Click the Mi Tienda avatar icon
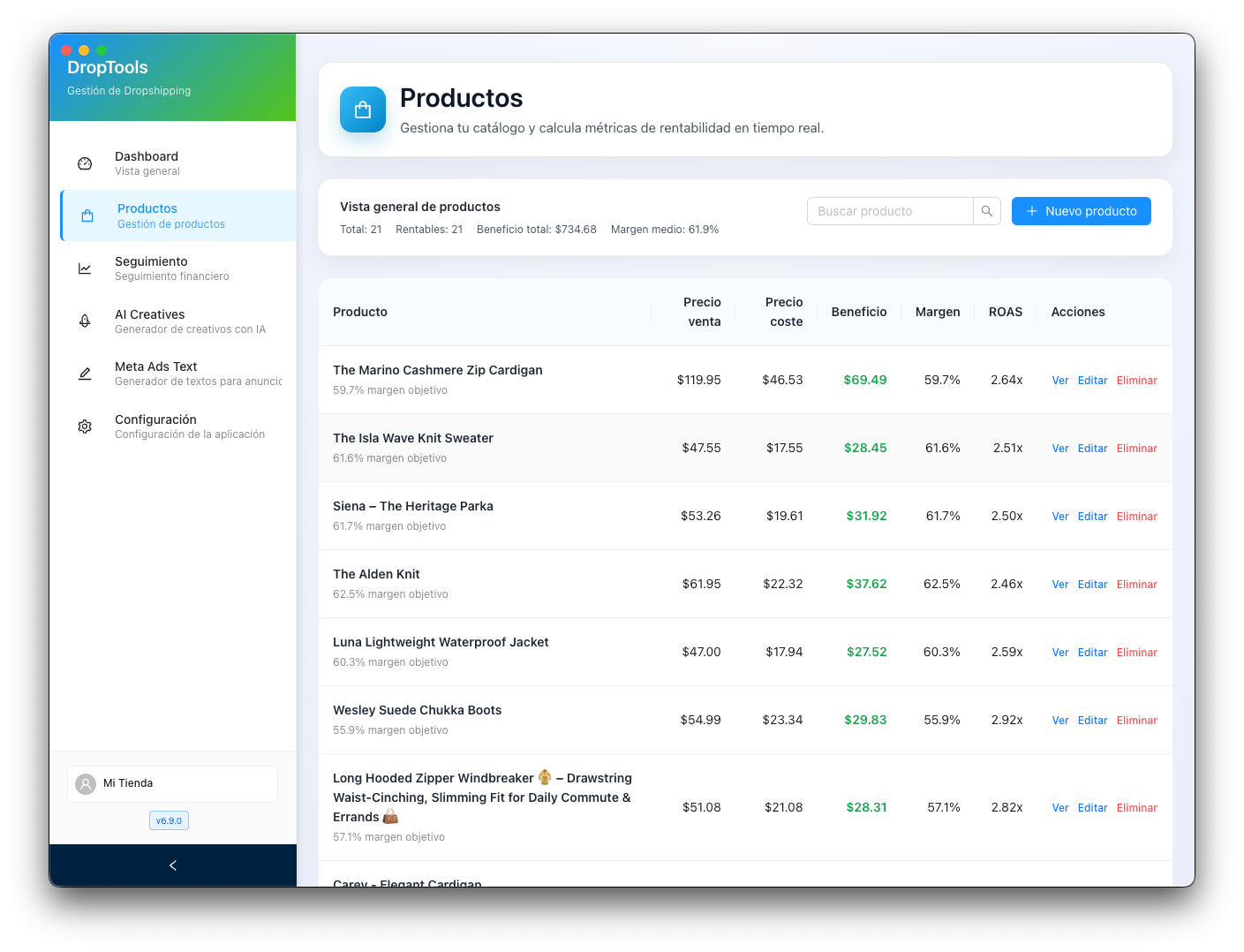 pos(85,783)
